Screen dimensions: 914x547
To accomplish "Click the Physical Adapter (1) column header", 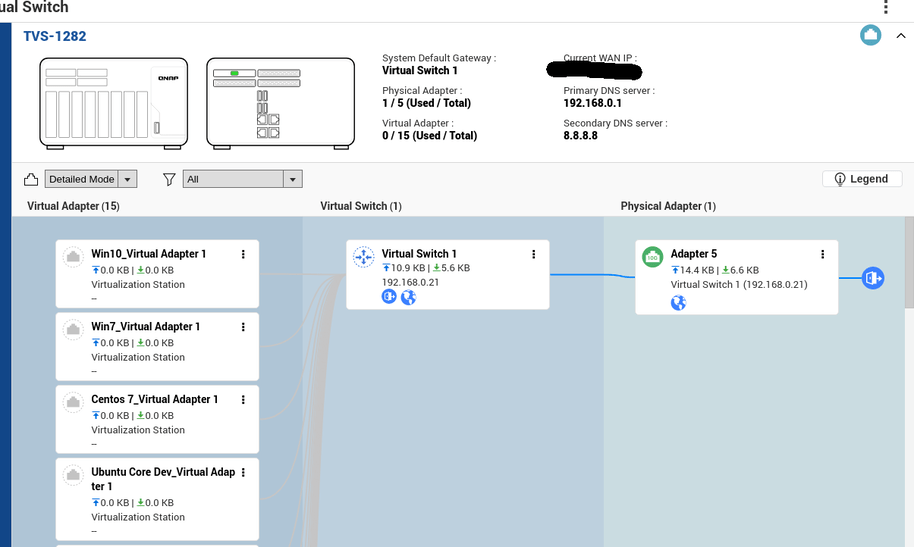I will [x=668, y=206].
